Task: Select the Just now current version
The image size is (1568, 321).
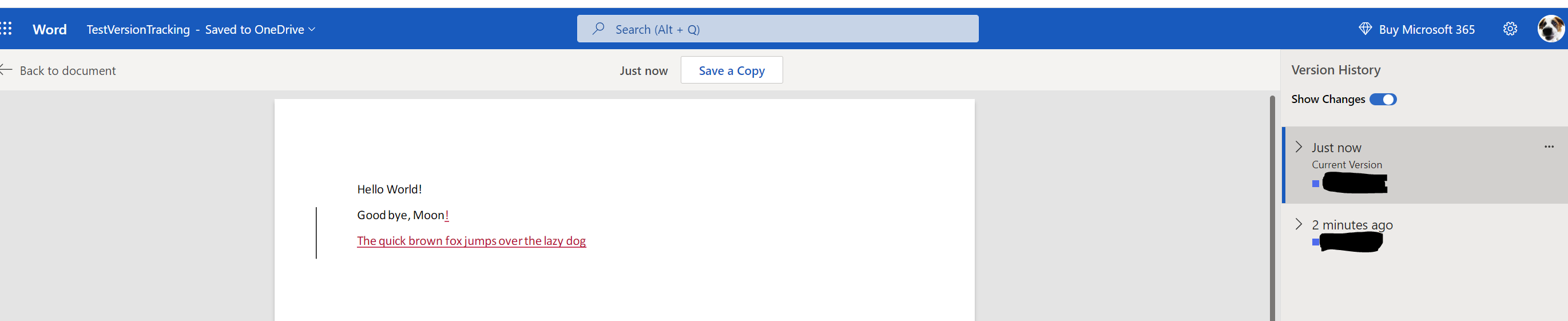Action: (x=1424, y=164)
